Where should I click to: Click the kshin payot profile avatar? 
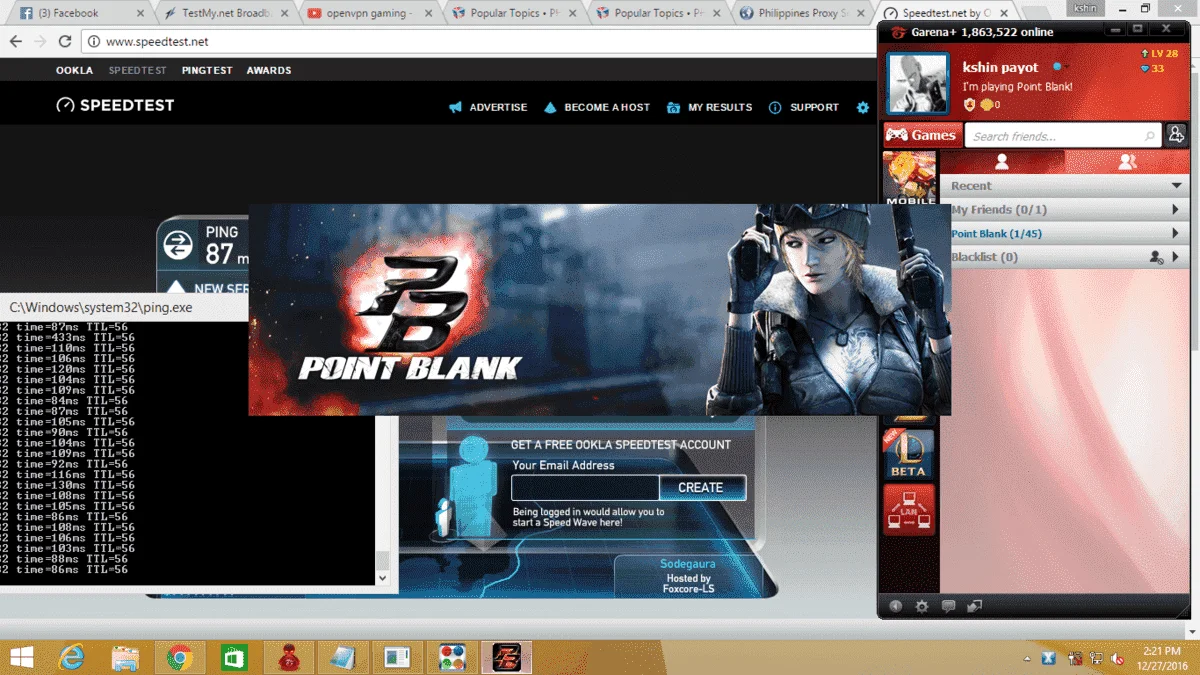click(x=918, y=84)
